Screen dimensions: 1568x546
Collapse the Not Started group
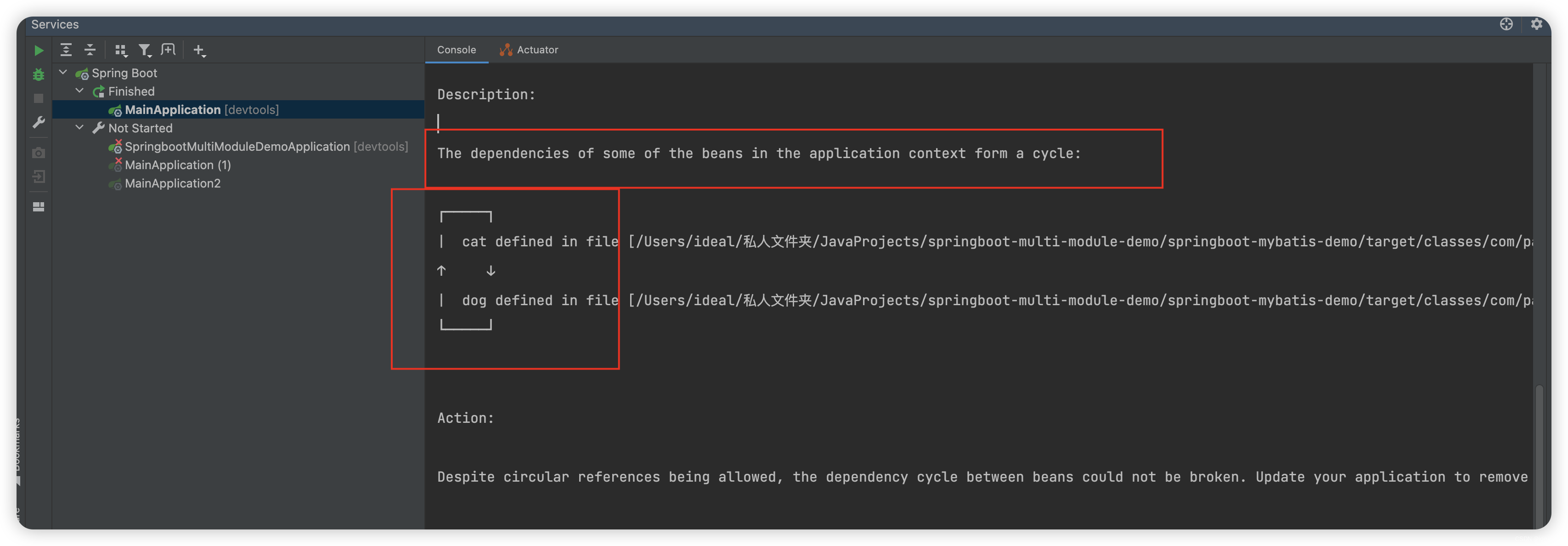point(79,128)
